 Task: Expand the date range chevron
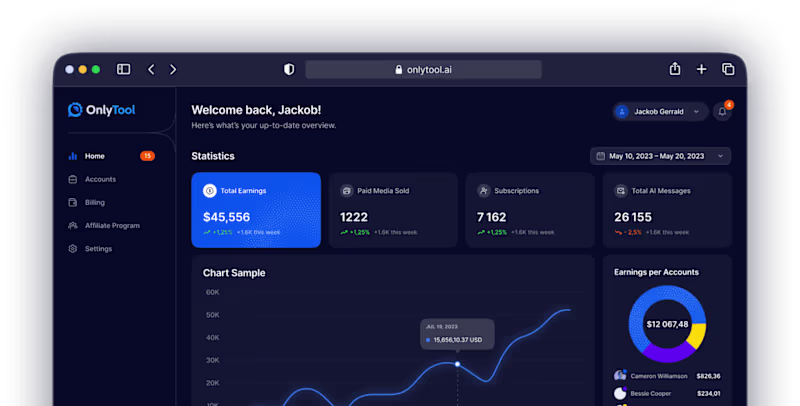(x=720, y=156)
